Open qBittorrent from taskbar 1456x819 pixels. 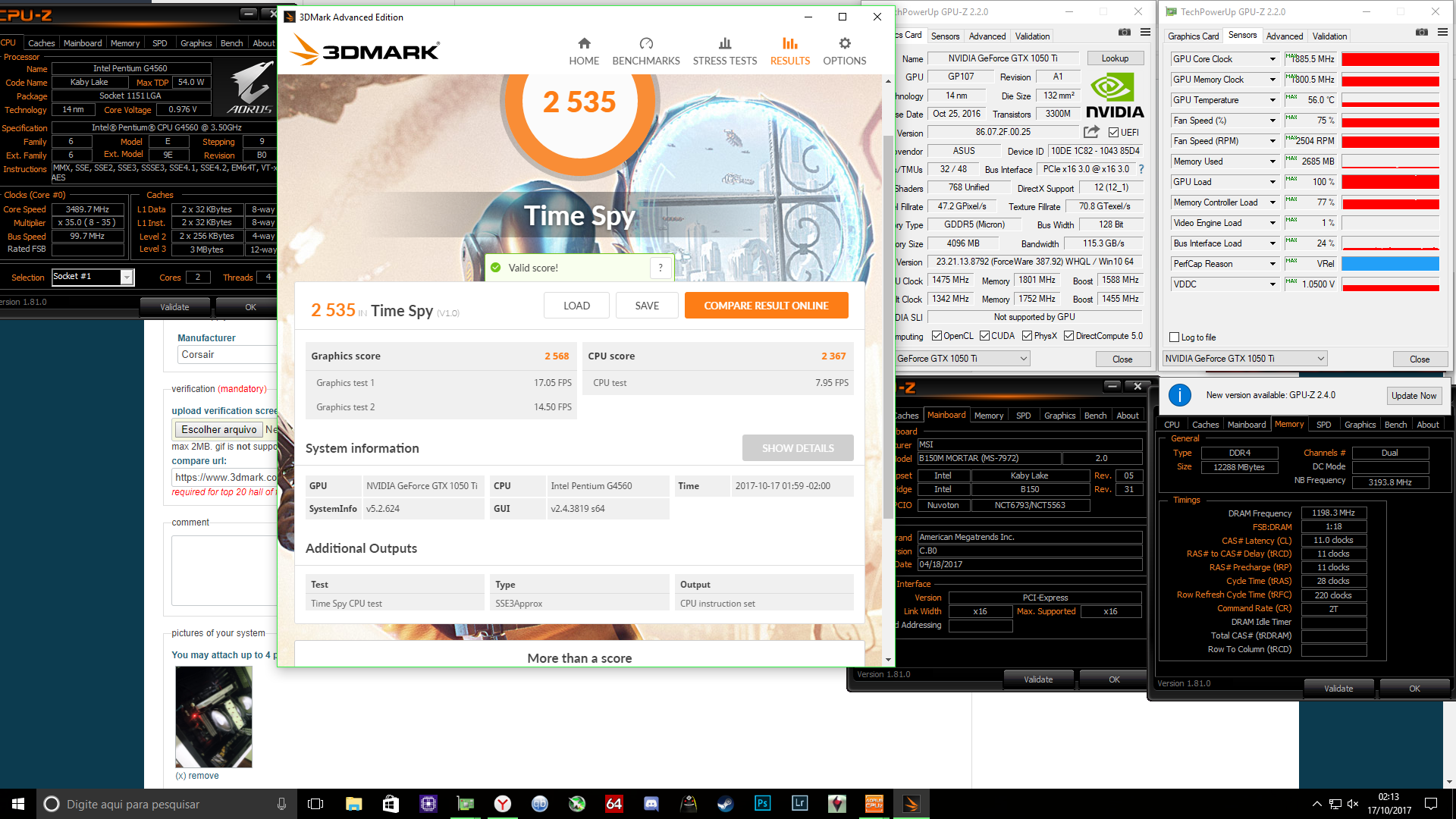click(540, 804)
